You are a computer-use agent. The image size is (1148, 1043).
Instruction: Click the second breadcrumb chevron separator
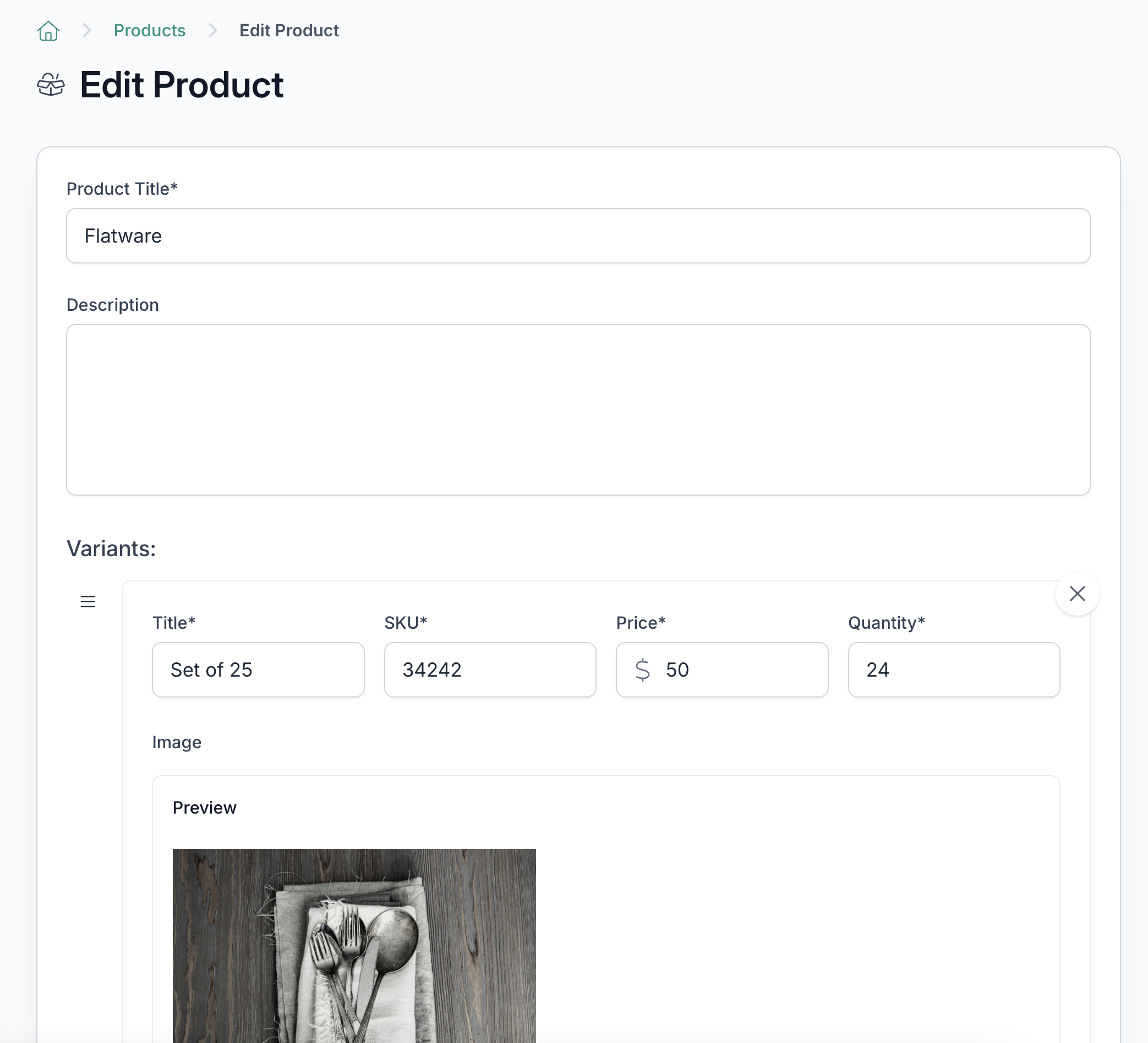point(212,31)
